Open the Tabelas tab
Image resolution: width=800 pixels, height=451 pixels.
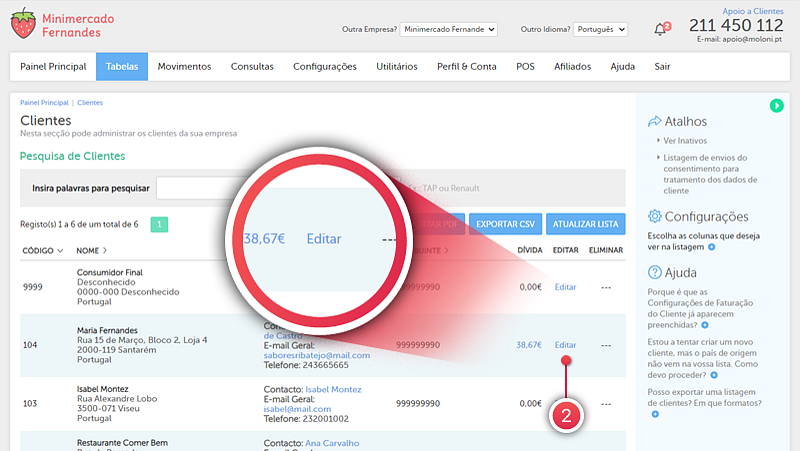click(x=122, y=66)
